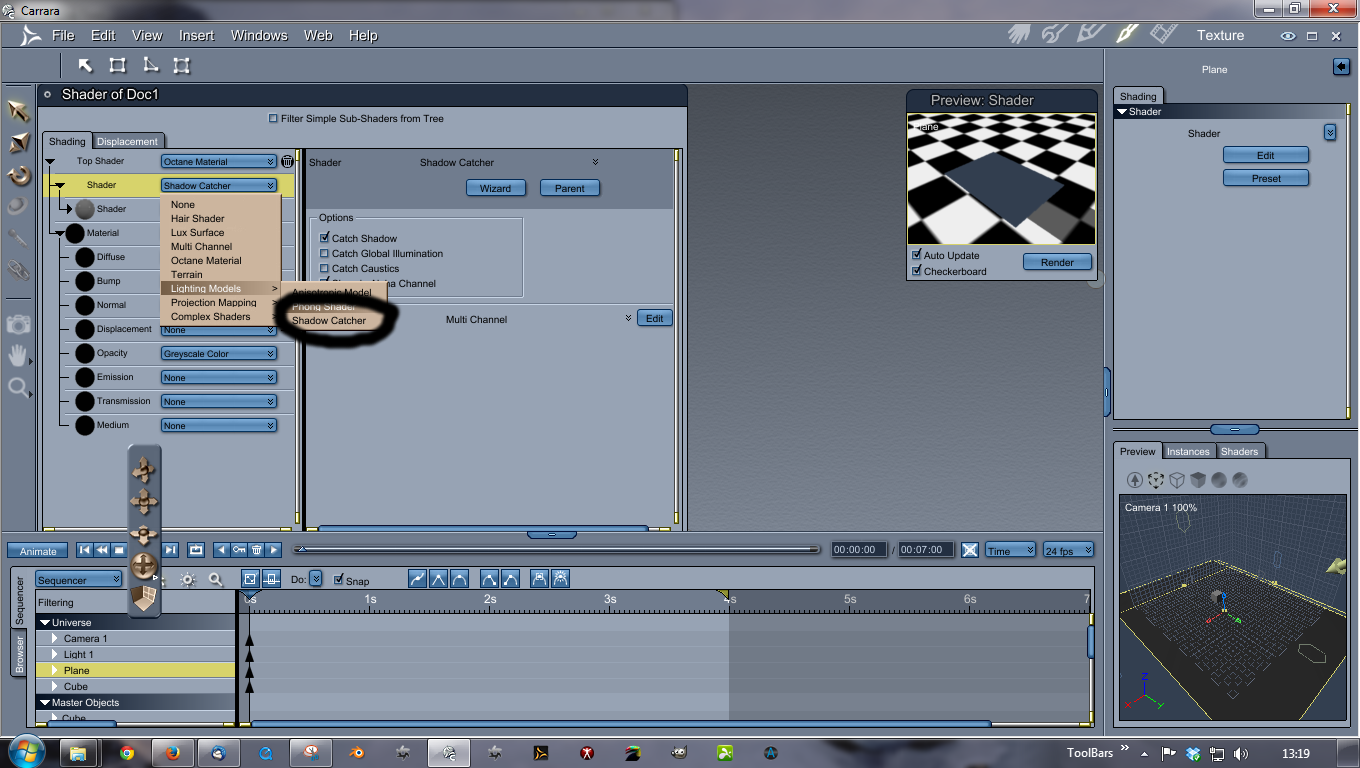Uncheck the Catch Shadow option
Viewport: 1360px width, 768px height.
pos(324,238)
